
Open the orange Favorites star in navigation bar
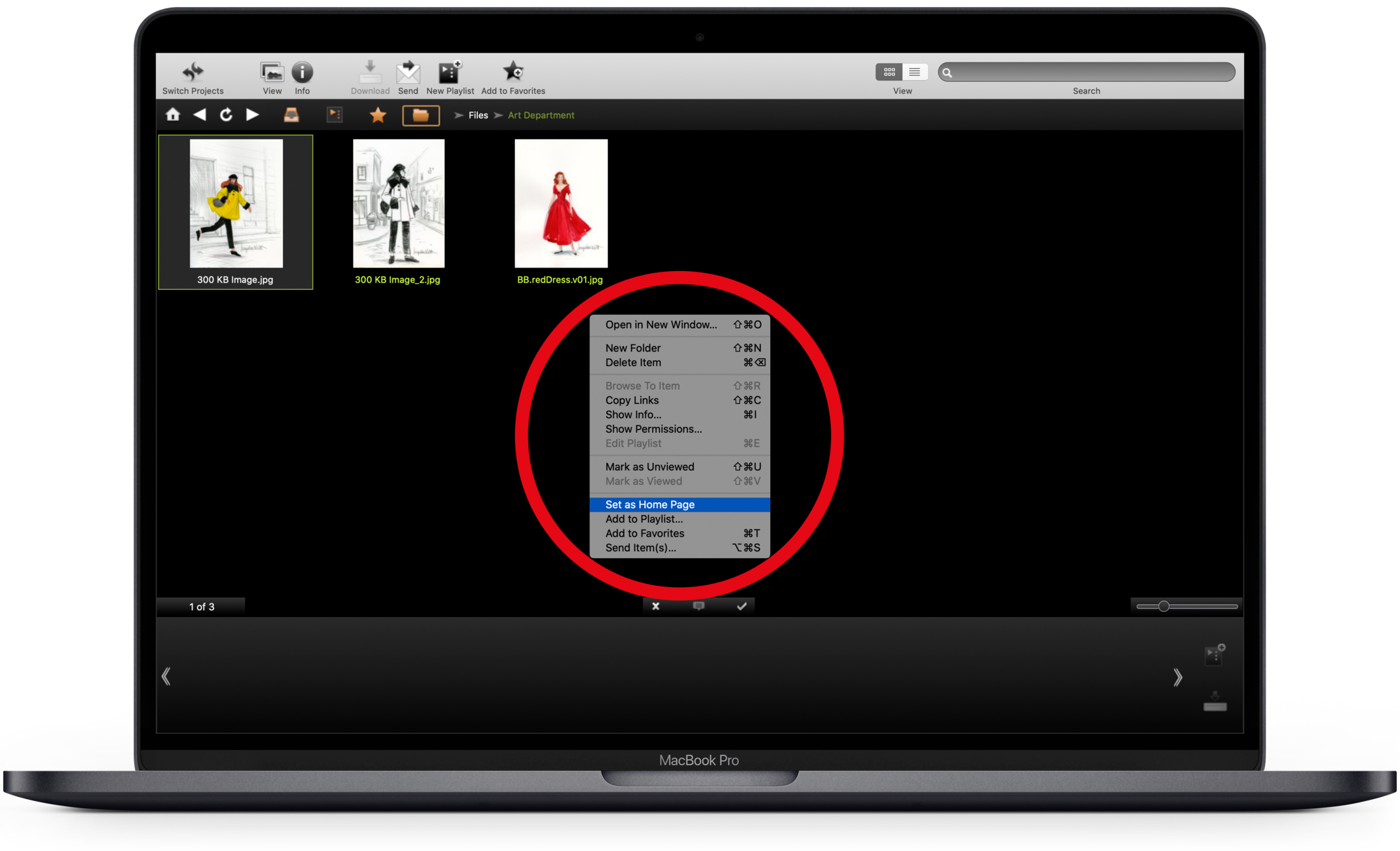point(378,116)
